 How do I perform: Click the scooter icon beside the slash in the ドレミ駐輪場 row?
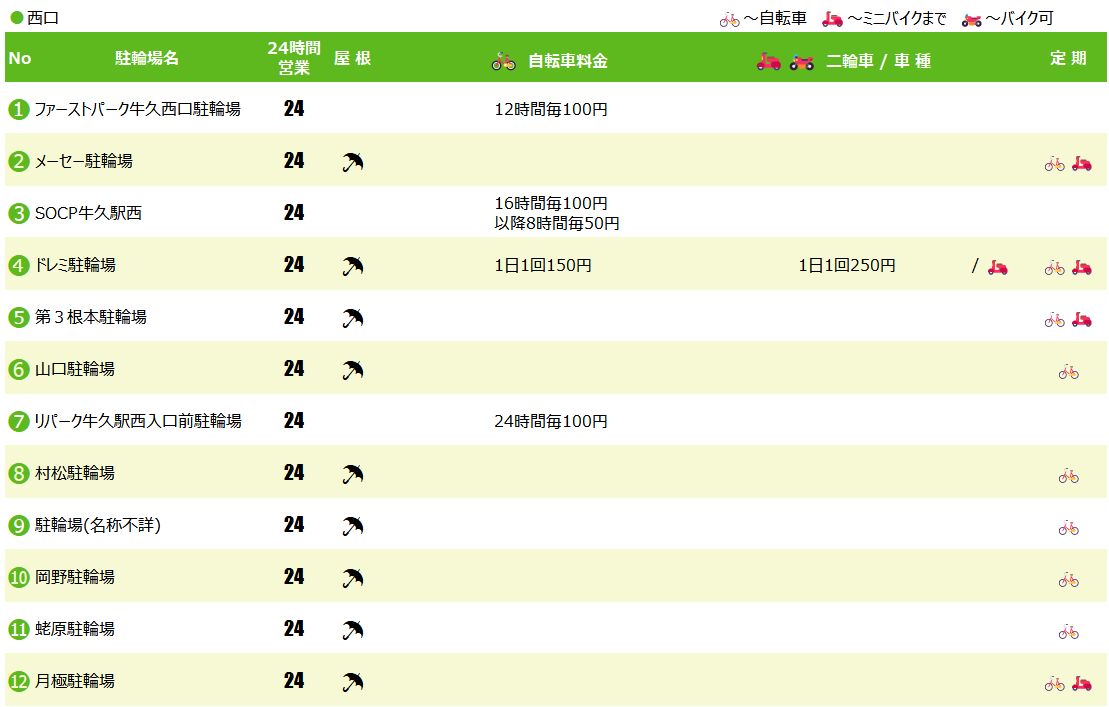coord(997,267)
